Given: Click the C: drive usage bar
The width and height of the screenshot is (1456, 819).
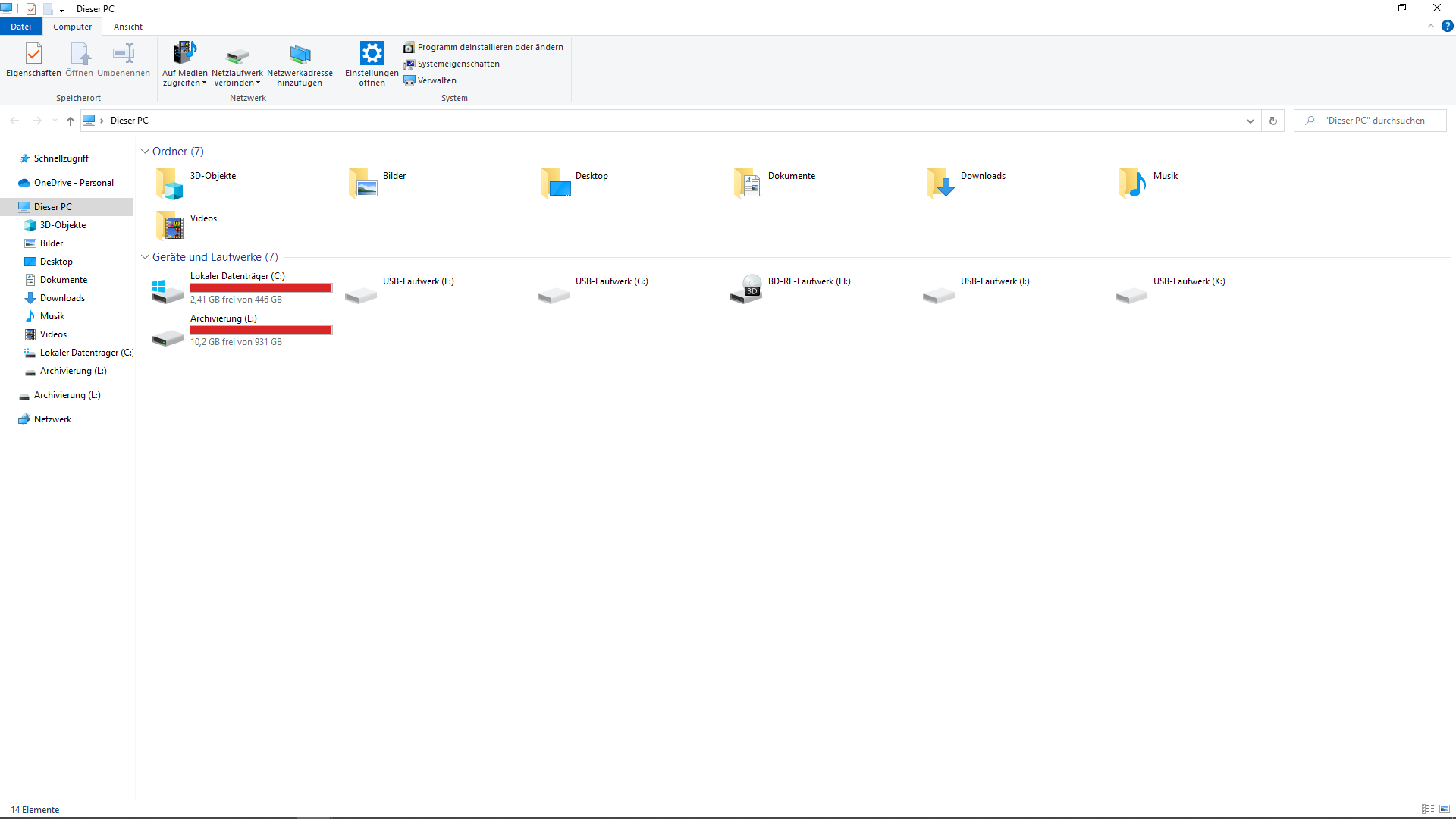Looking at the screenshot, I should 261,288.
